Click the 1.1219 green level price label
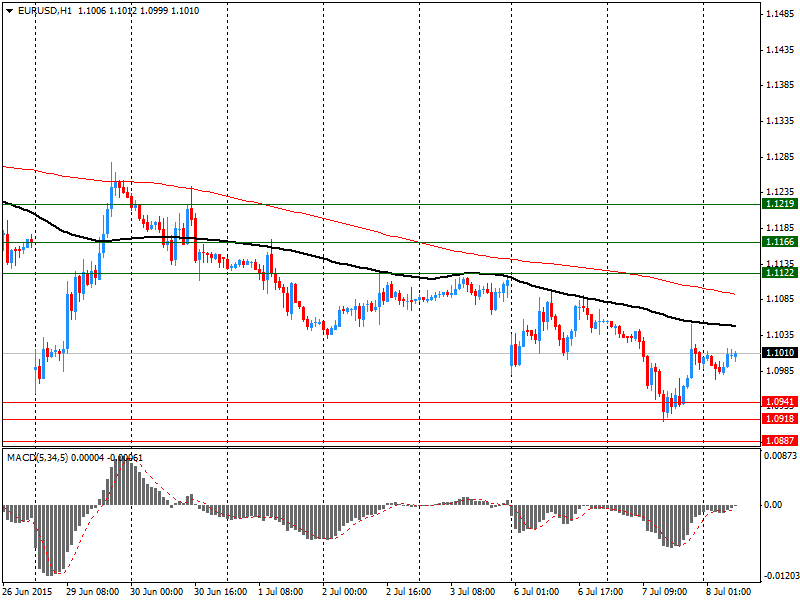This screenshot has width=800, height=600. point(780,204)
